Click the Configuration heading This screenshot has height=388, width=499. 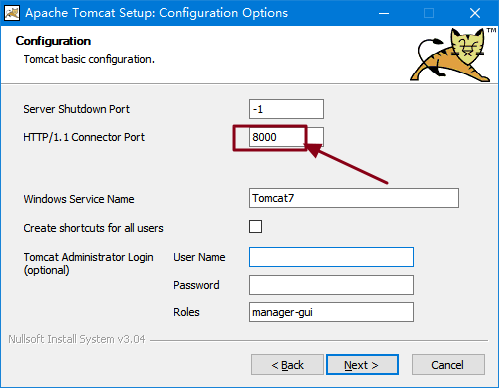[53, 41]
